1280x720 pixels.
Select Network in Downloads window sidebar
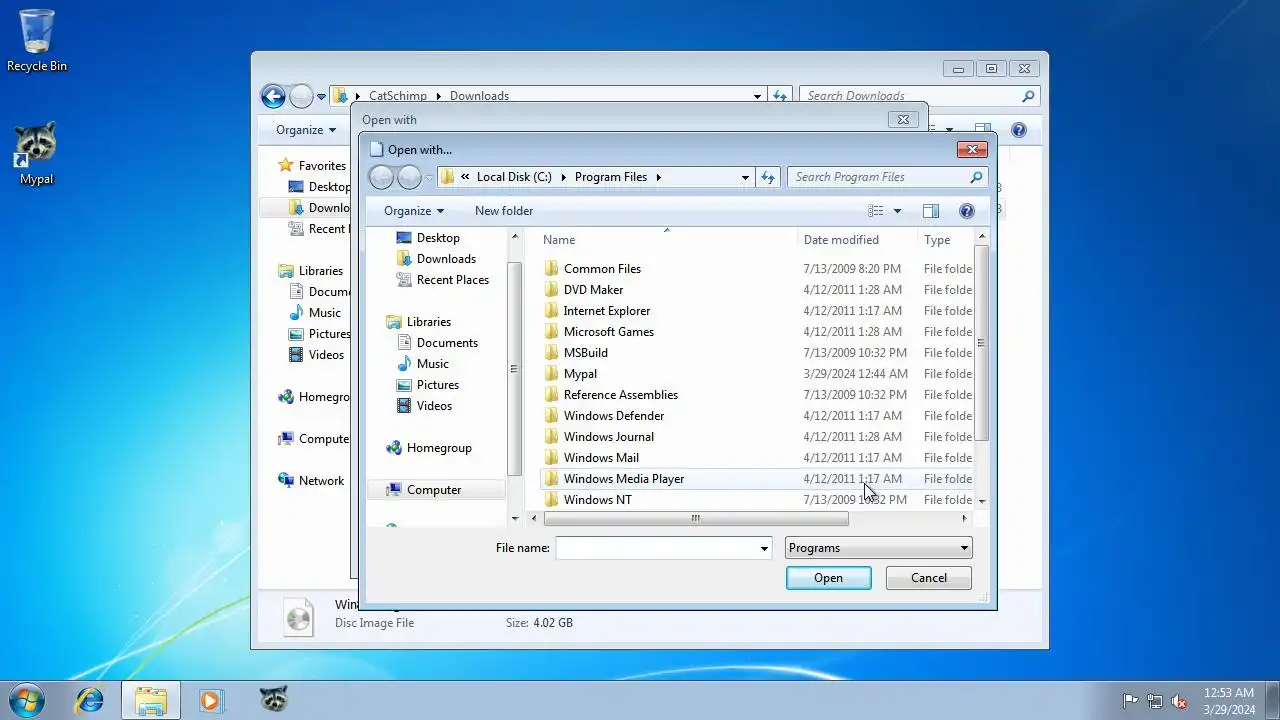321,481
